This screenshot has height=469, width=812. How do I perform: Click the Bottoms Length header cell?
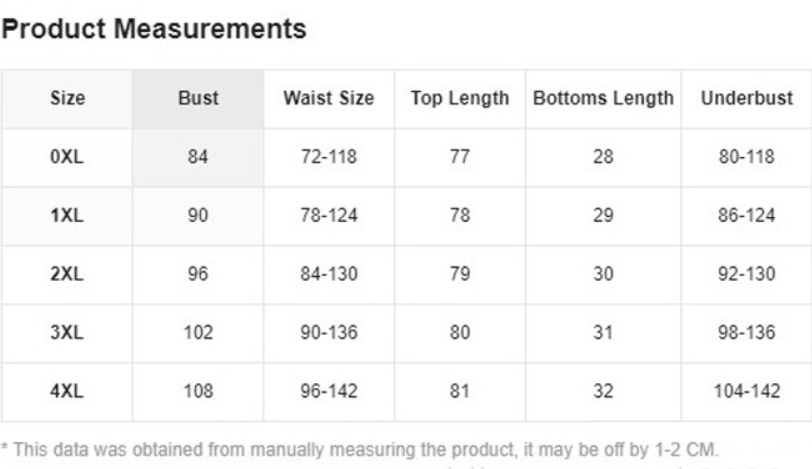coord(603,98)
